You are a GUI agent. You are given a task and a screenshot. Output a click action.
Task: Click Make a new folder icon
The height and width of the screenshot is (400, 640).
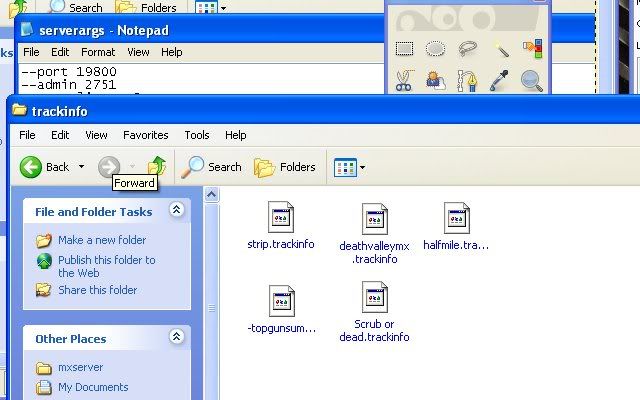click(x=44, y=240)
